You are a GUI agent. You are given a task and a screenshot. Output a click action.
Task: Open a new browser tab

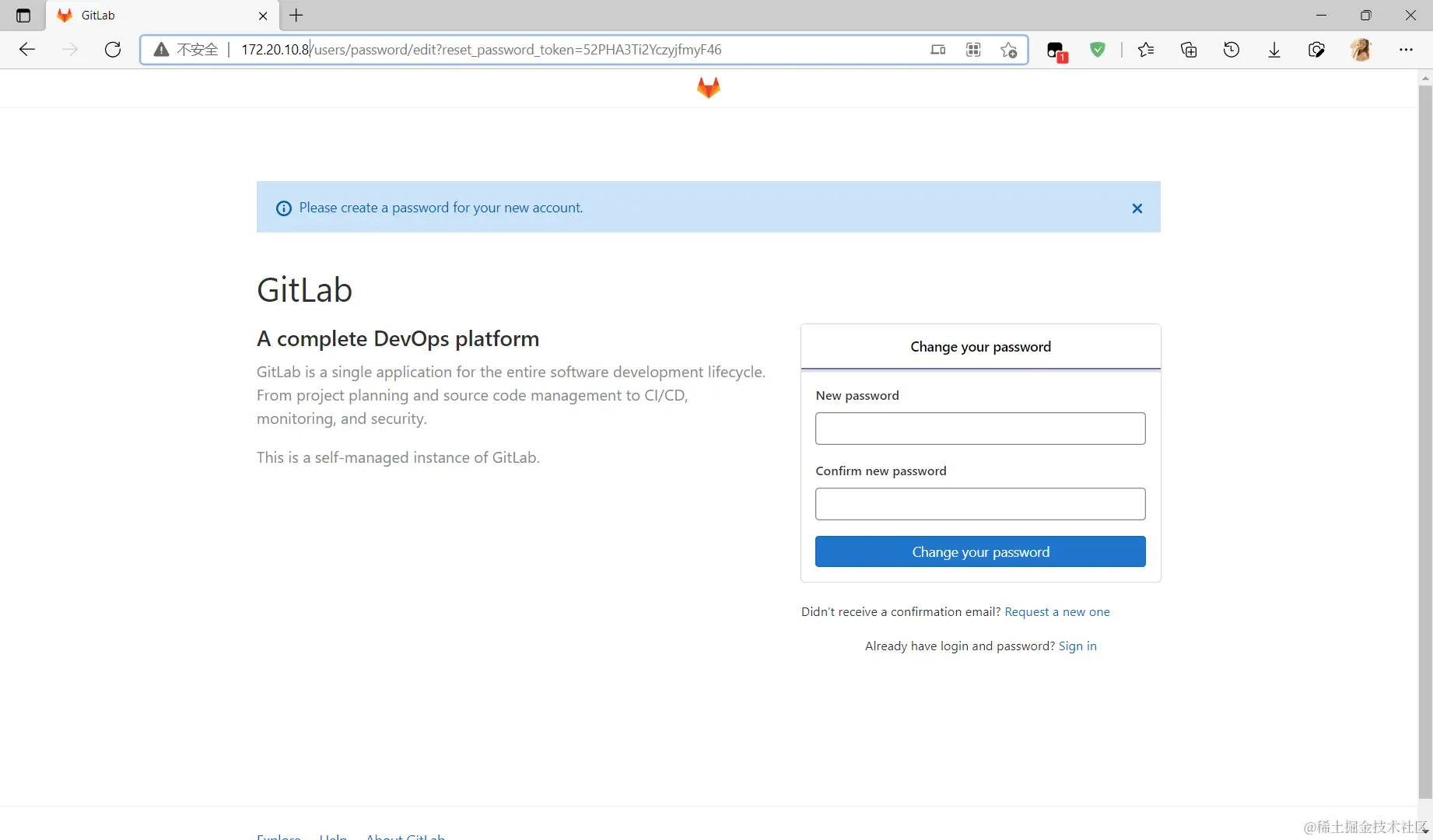[296, 15]
